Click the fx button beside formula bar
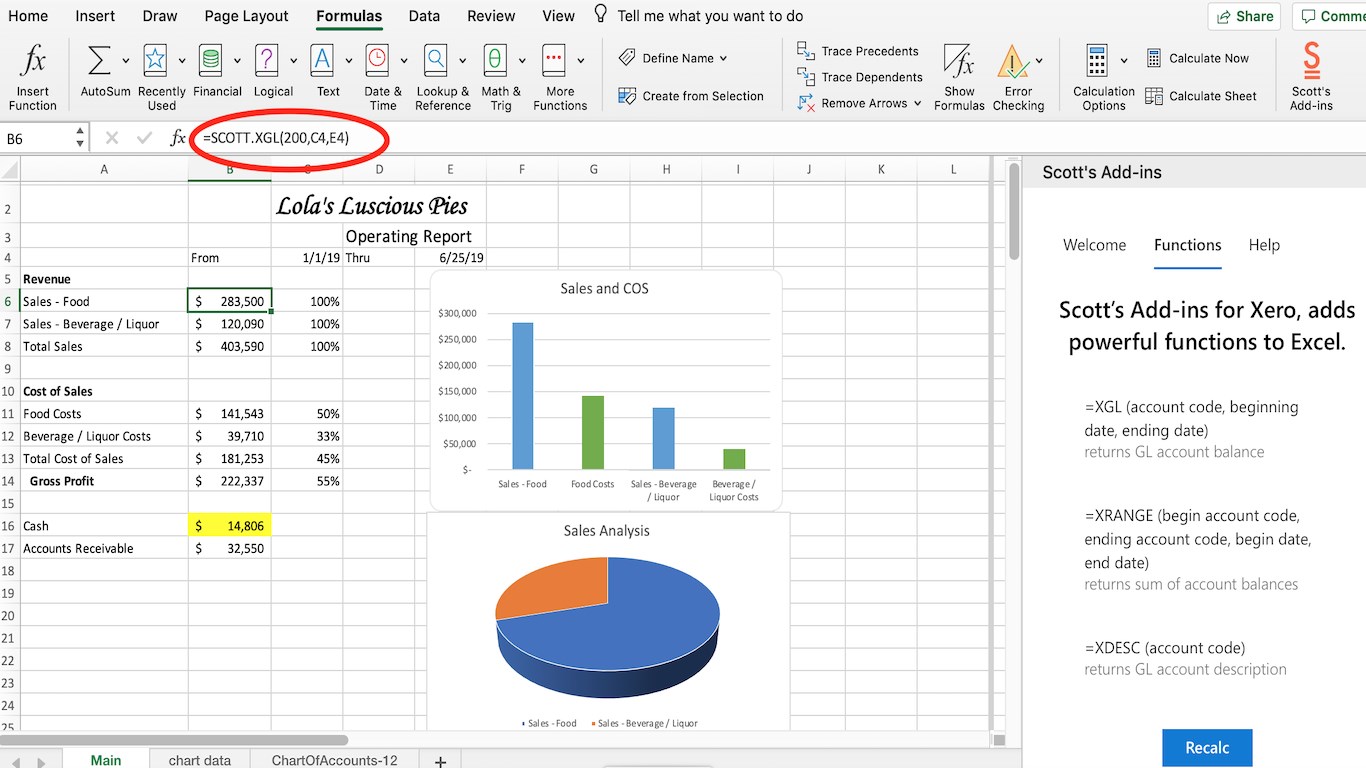This screenshot has height=768, width=1366. tap(178, 138)
